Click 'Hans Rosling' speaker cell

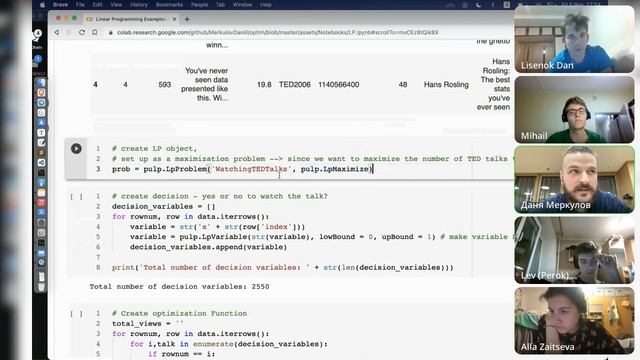(446, 84)
